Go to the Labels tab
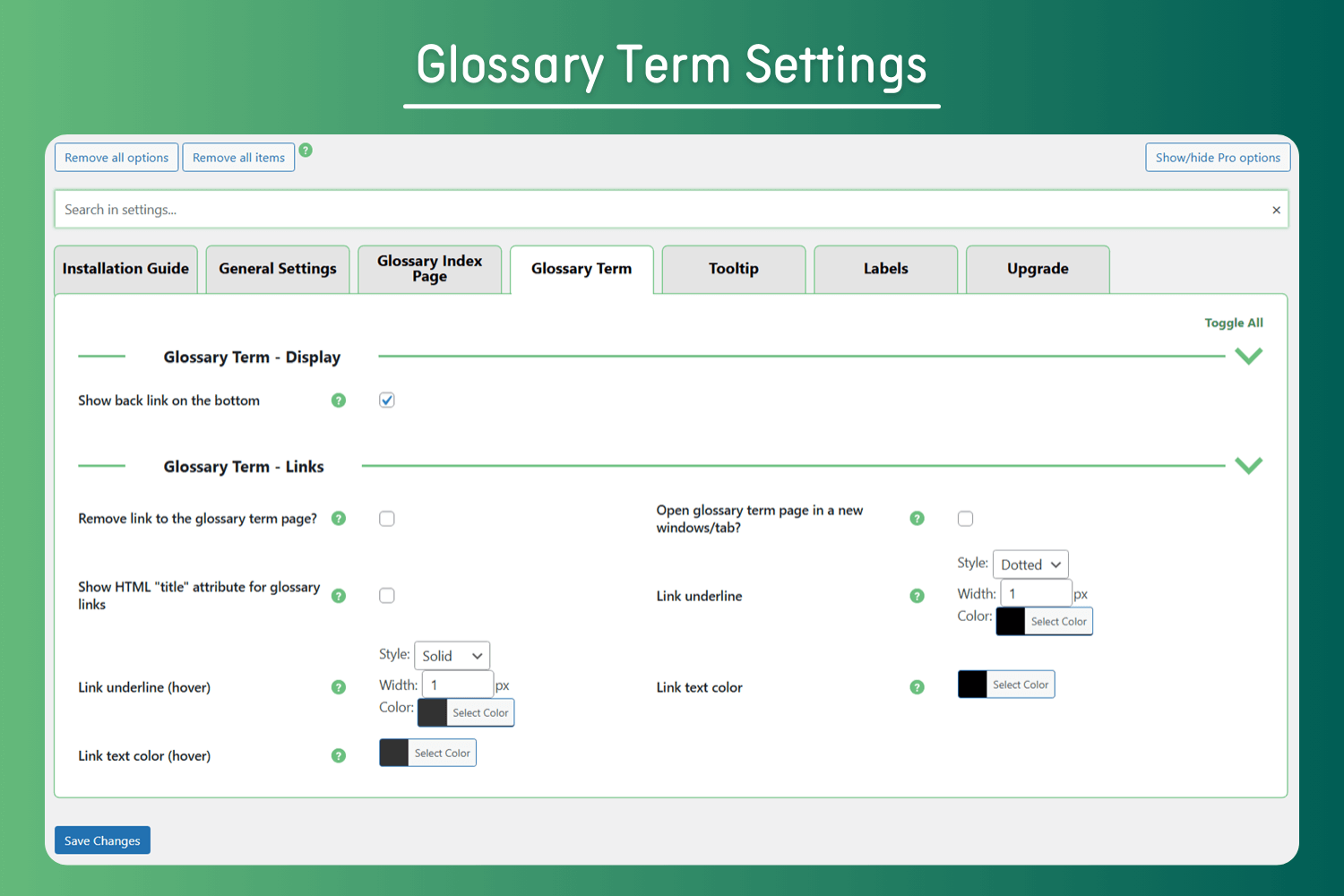1344x896 pixels. tap(886, 269)
